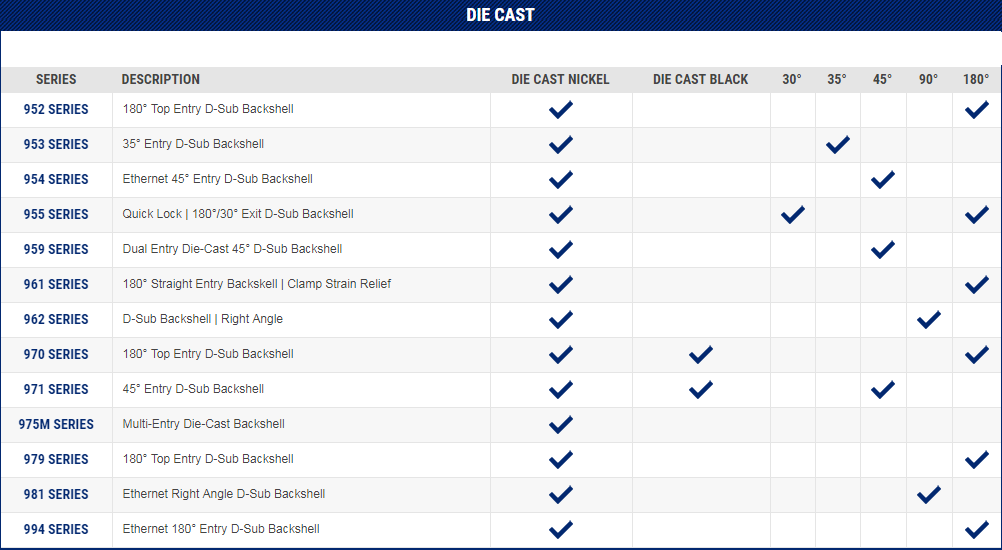Viewport: 1002px width, 550px height.
Task: Click the 962 SERIES 90° checkmark
Action: click(928, 319)
